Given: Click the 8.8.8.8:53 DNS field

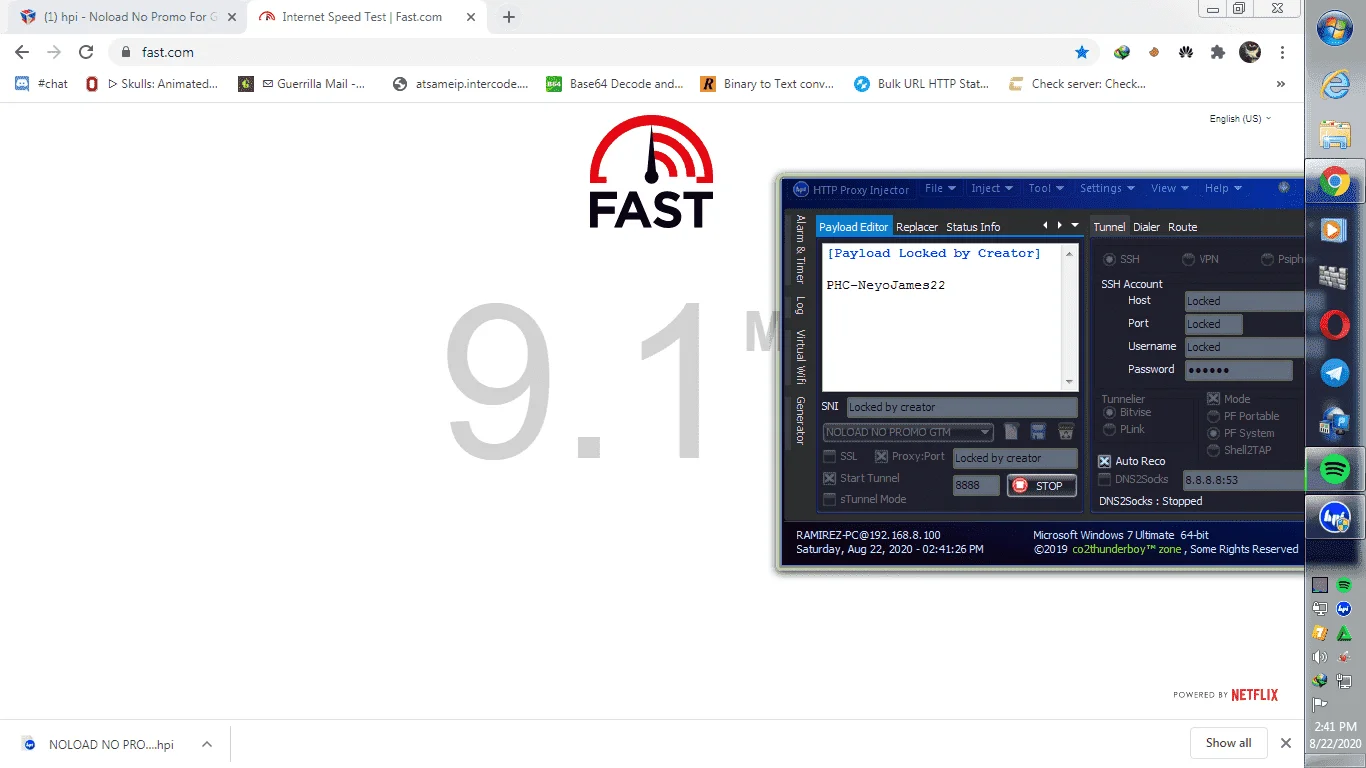Looking at the screenshot, I should (1243, 480).
